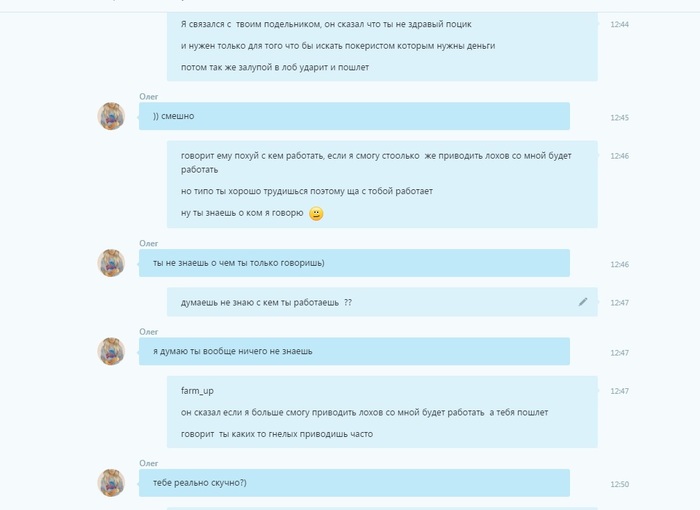Image resolution: width=700 pixels, height=510 pixels.
Task: Click the "но типо ты хорошо трудишься" line
Action: coord(307,191)
